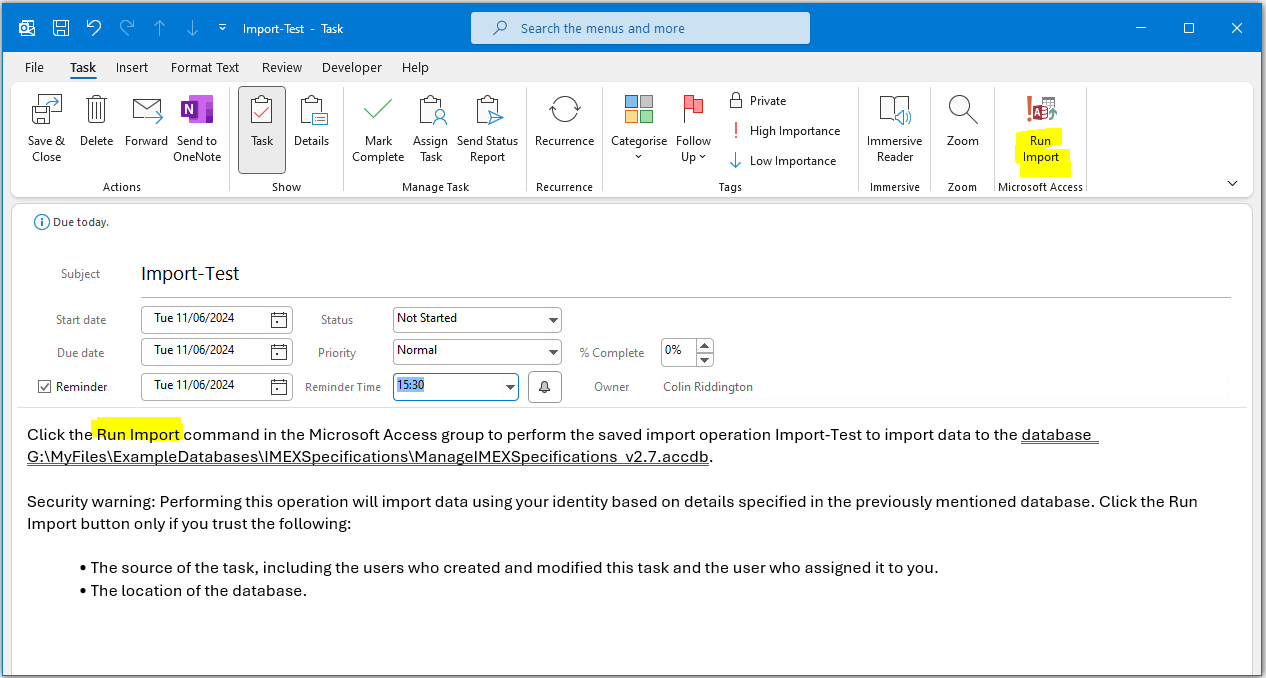Delete this task with the trash icon
1266x678 pixels.
[96, 108]
